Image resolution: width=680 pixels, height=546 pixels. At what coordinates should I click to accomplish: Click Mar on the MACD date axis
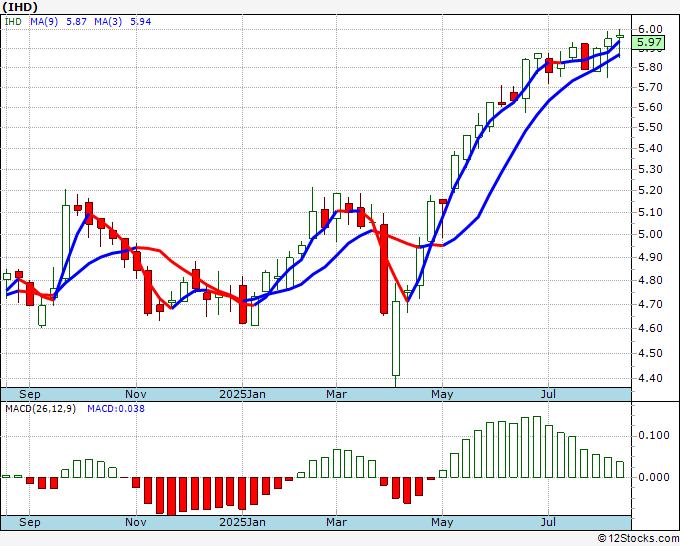point(337,522)
